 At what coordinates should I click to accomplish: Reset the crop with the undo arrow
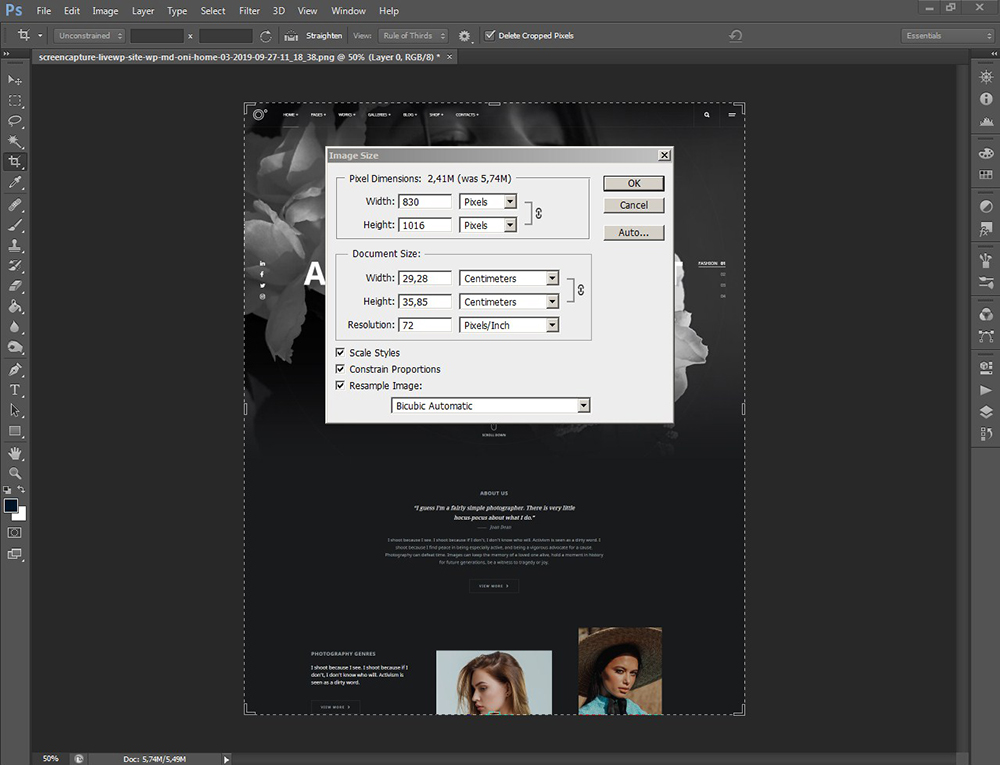coord(735,36)
